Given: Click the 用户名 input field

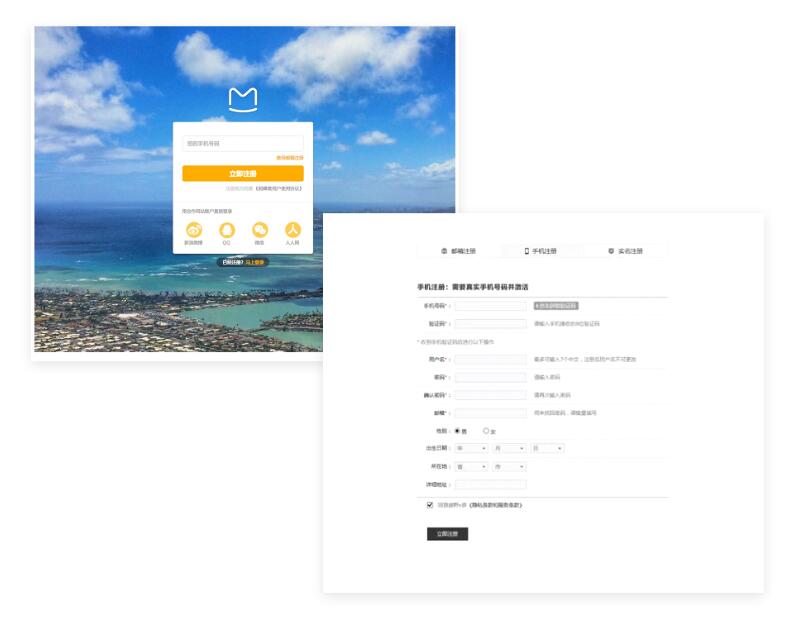Looking at the screenshot, I should (x=491, y=360).
